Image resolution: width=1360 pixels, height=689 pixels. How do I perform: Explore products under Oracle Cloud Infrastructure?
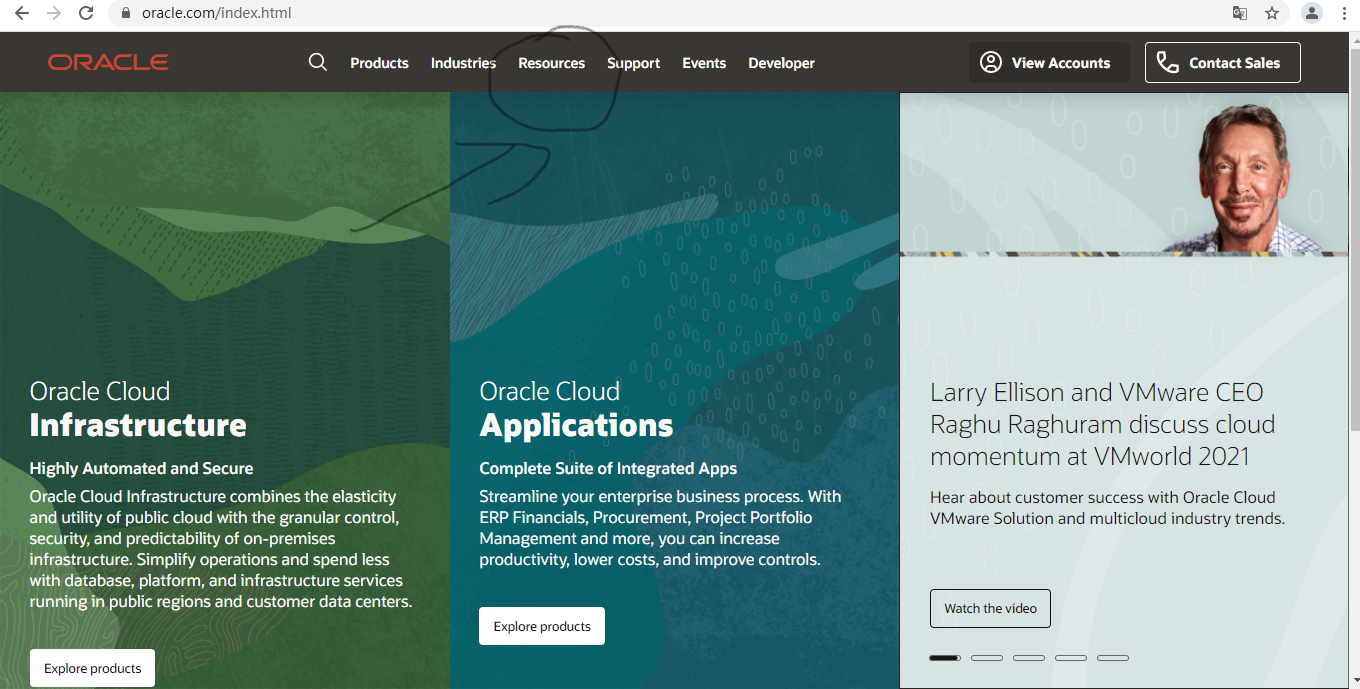(92, 668)
